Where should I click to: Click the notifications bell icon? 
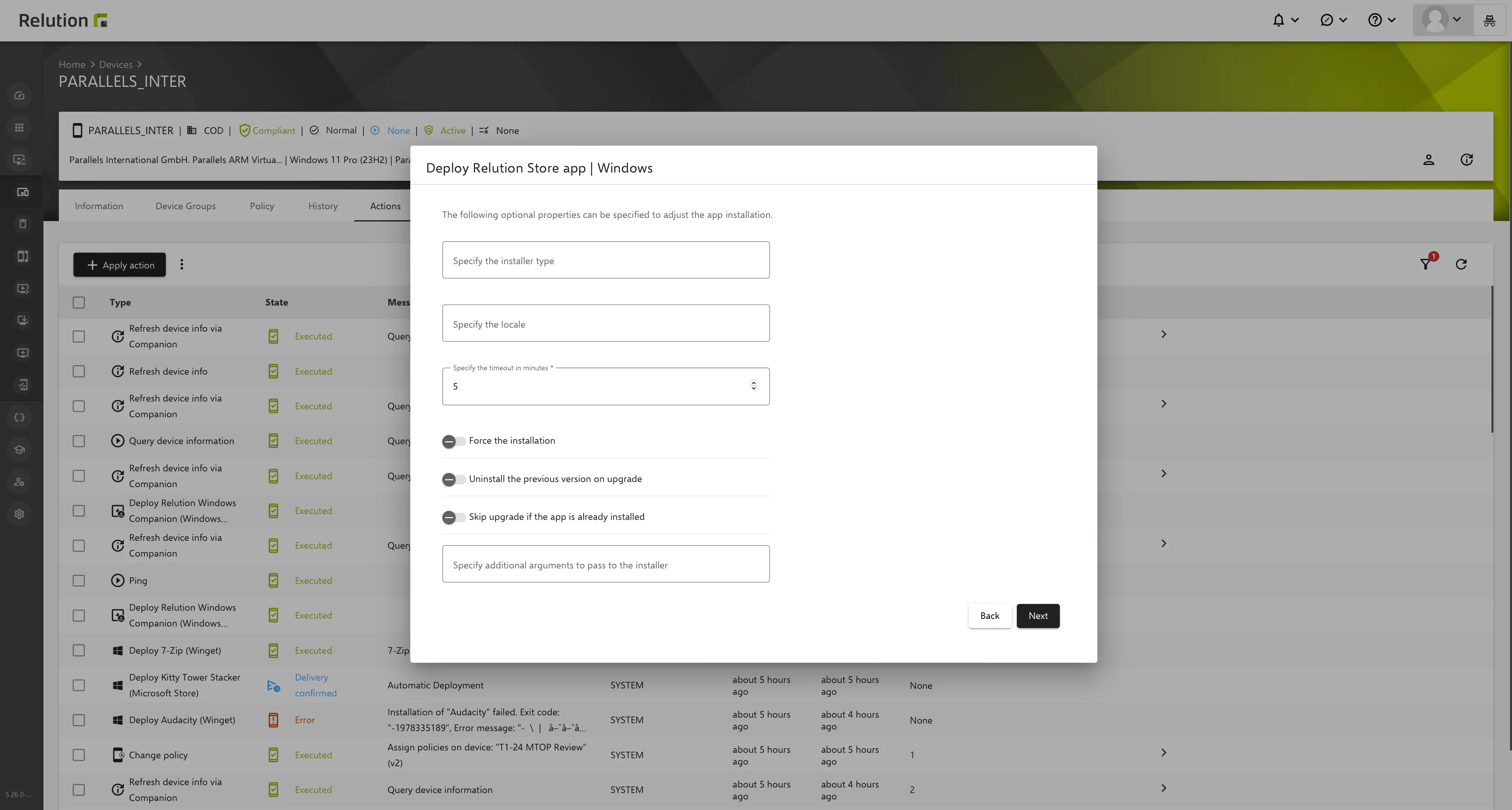(x=1278, y=21)
